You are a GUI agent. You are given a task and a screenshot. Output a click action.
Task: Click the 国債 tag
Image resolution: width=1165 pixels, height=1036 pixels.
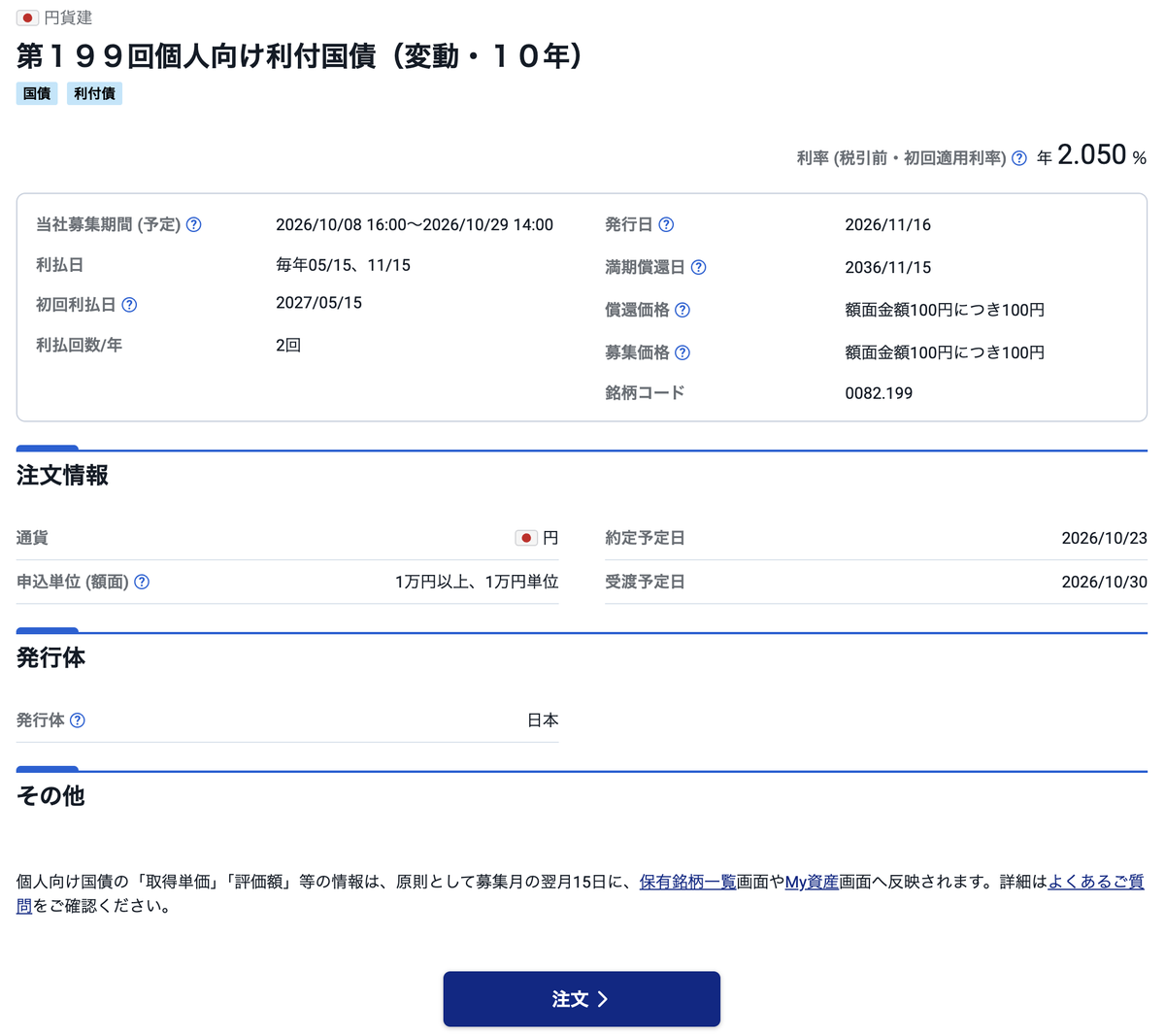click(37, 93)
